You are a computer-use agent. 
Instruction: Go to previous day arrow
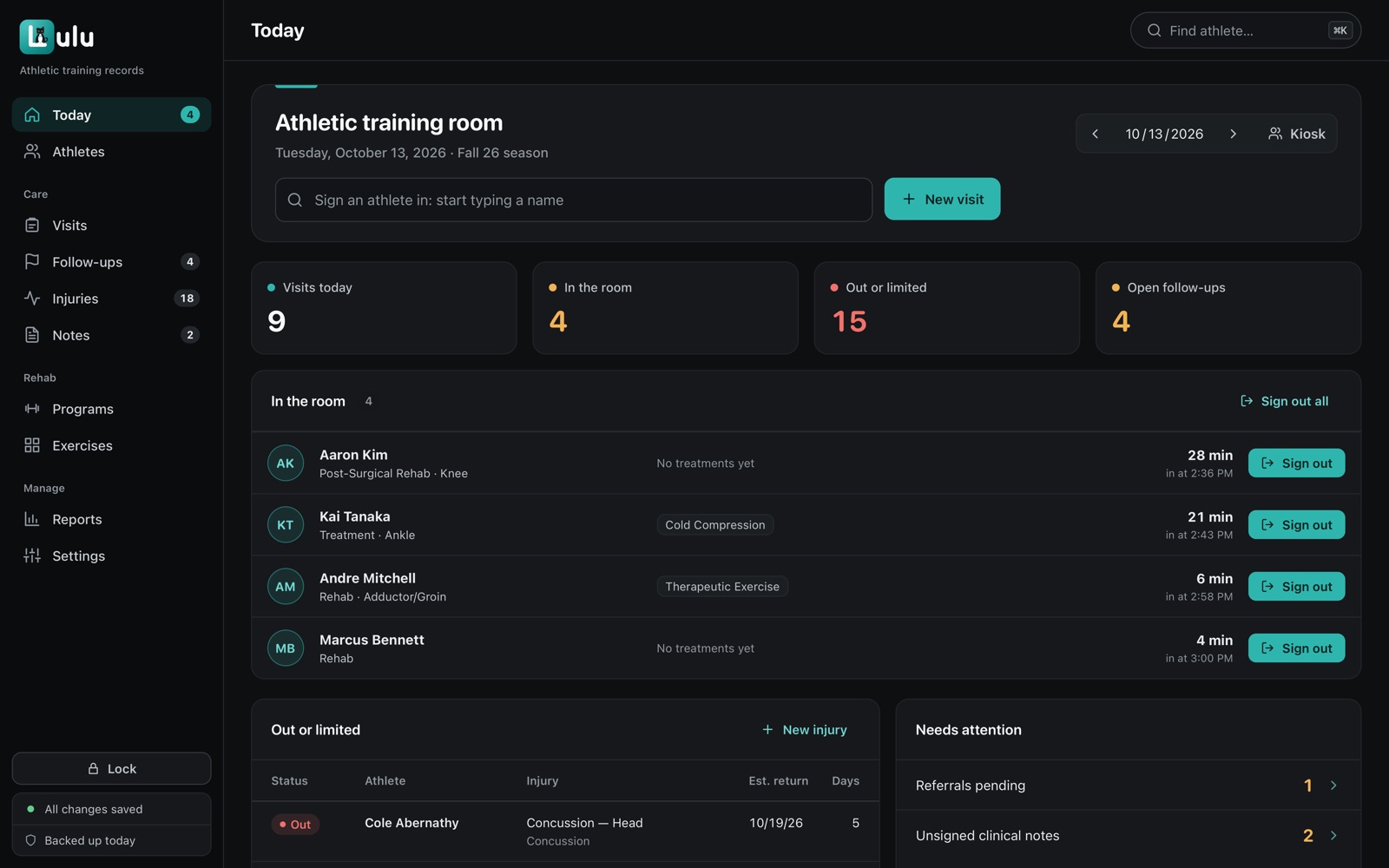click(x=1096, y=134)
